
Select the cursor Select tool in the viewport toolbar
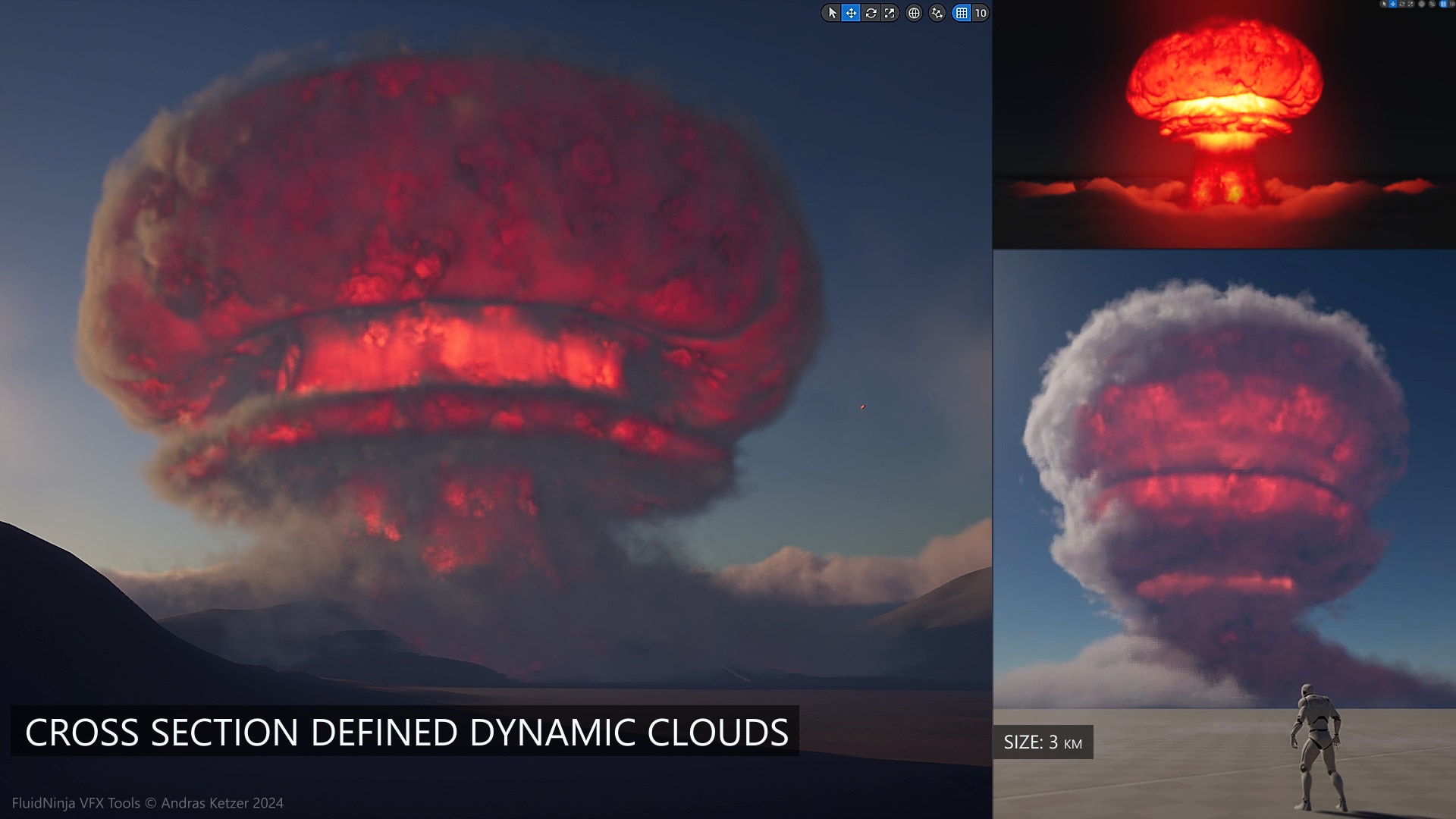pyautogui.click(x=833, y=13)
